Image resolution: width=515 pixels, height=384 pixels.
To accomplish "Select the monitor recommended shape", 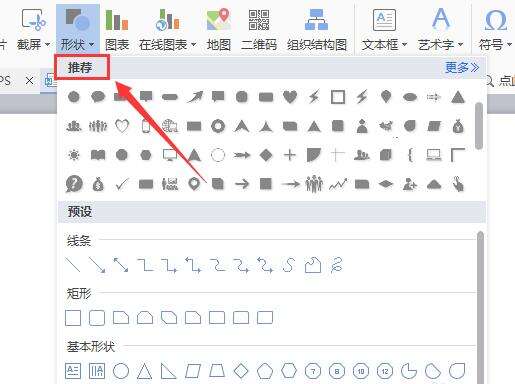I will [x=170, y=155].
